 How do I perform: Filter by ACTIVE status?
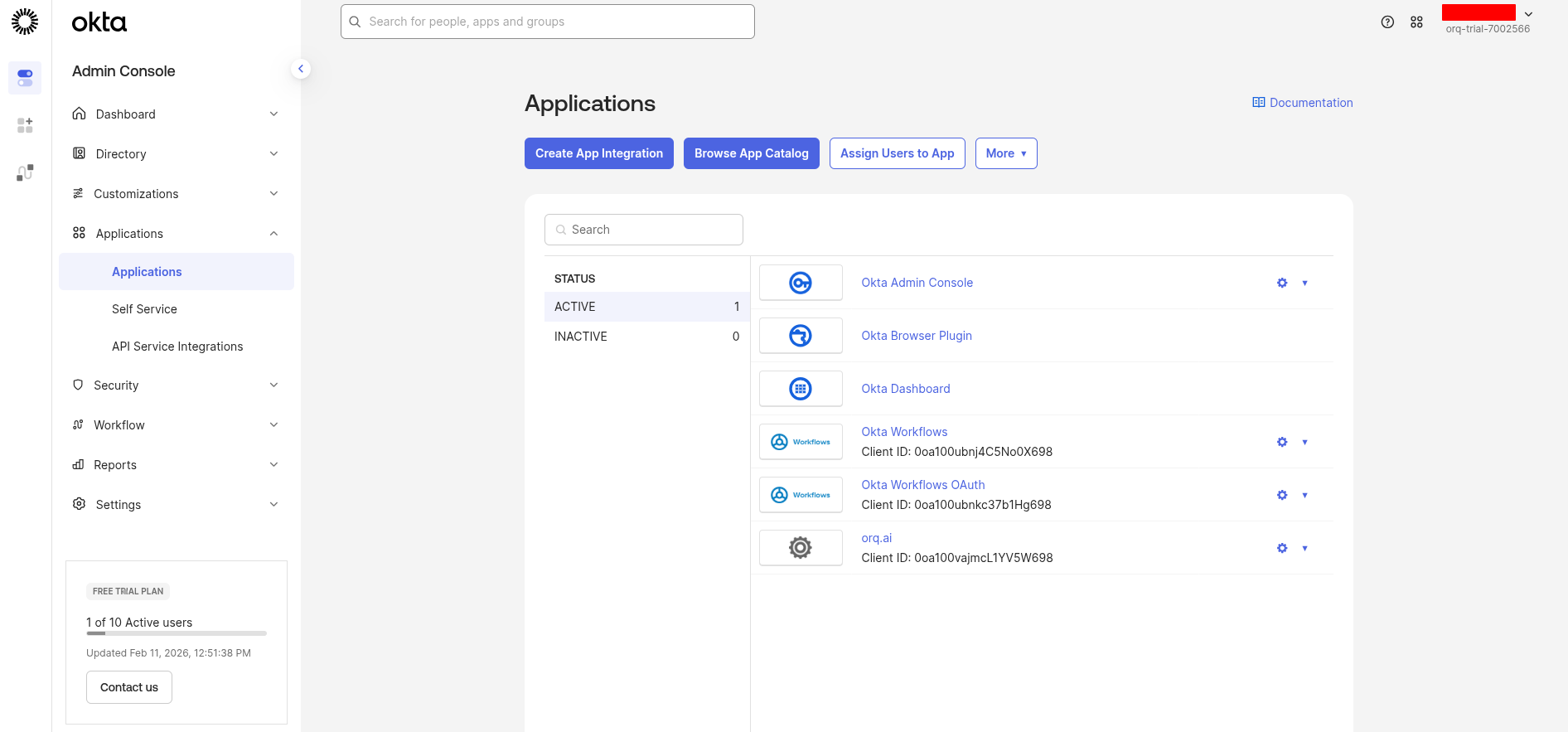click(646, 307)
